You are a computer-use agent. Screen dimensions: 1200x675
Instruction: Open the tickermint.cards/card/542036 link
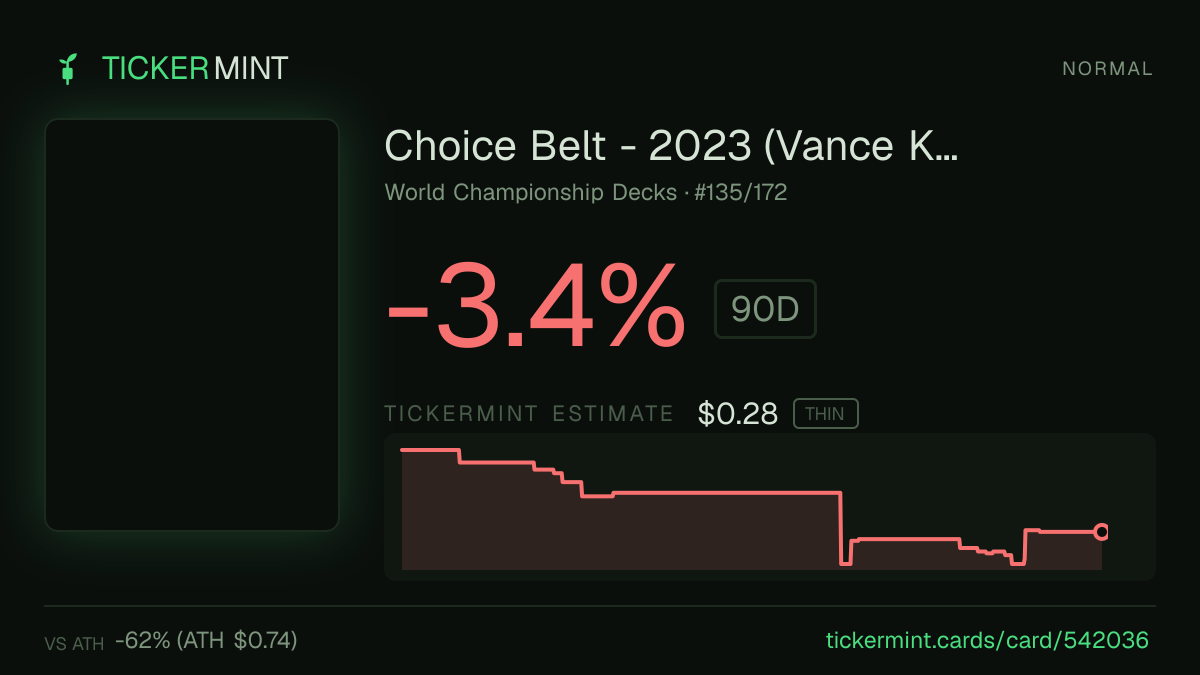pyautogui.click(x=987, y=640)
